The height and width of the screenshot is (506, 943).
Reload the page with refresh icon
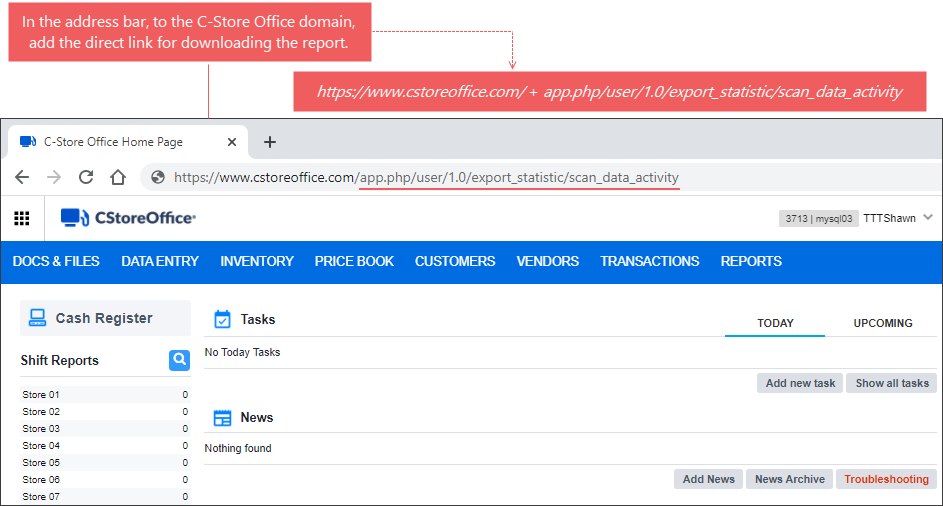(86, 177)
